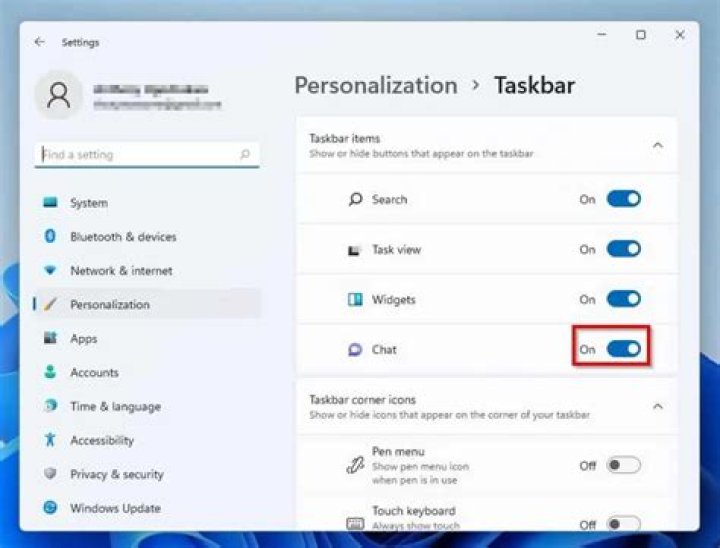Turn off the Task view toggle
The width and height of the screenshot is (720, 548).
[x=623, y=249]
